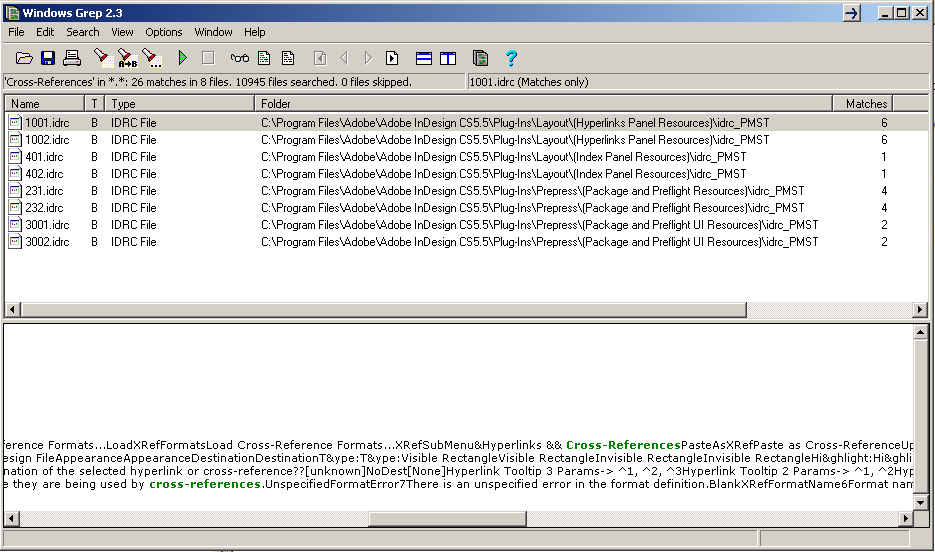
Task: Select the 3001.idrc result row
Action: (466, 225)
